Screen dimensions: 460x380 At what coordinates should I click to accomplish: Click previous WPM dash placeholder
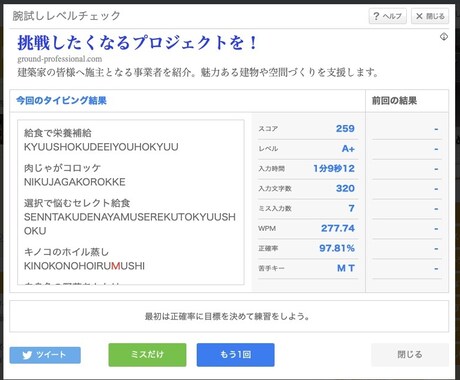click(x=436, y=229)
